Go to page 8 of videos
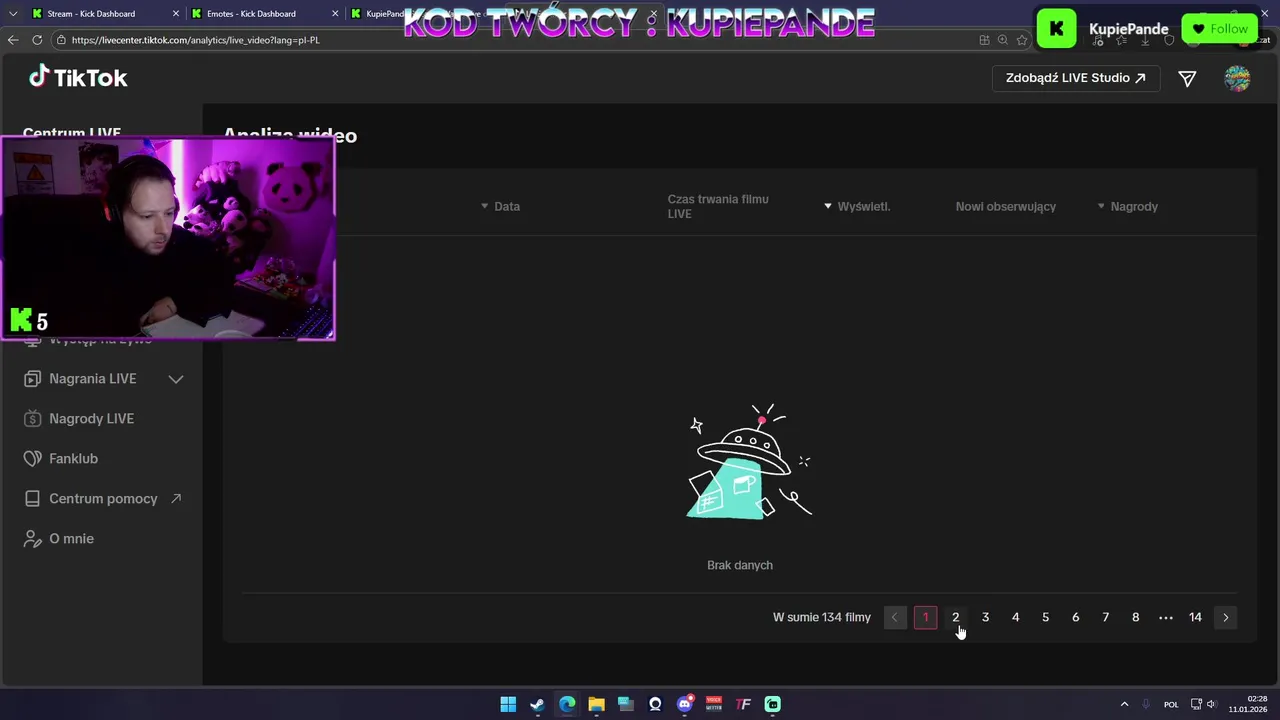 coord(1135,617)
